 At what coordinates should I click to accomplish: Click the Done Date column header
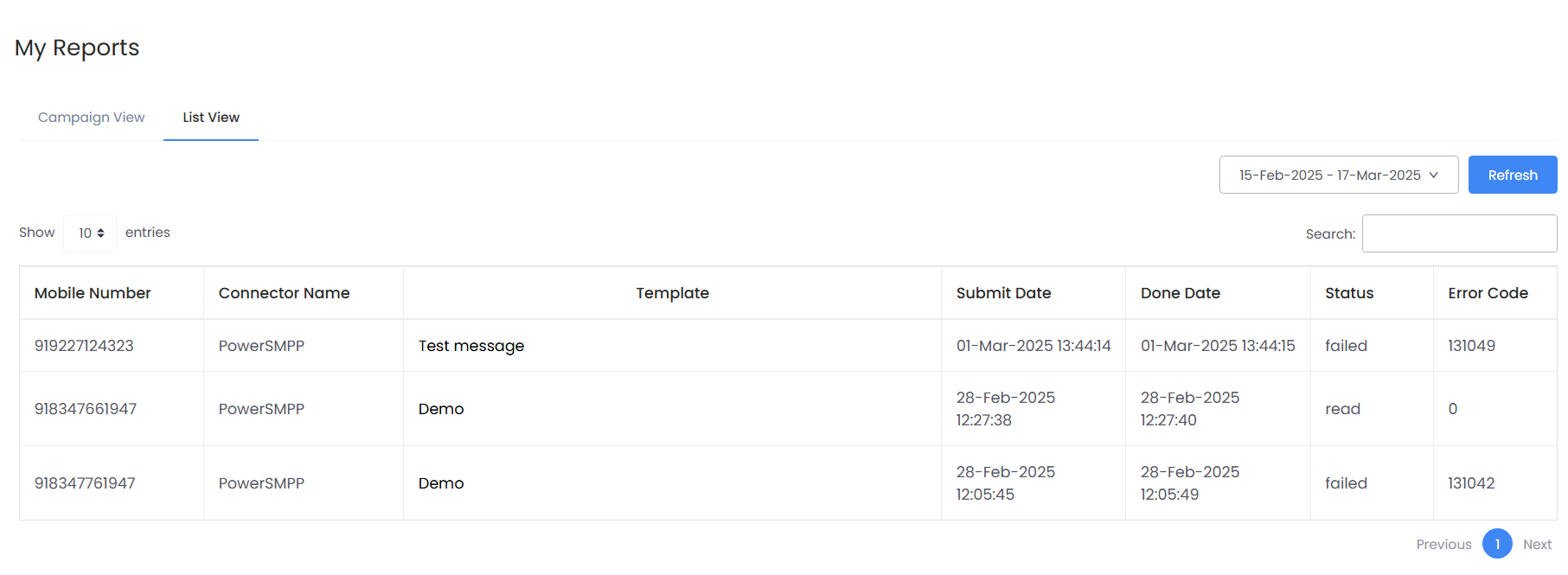(x=1180, y=293)
